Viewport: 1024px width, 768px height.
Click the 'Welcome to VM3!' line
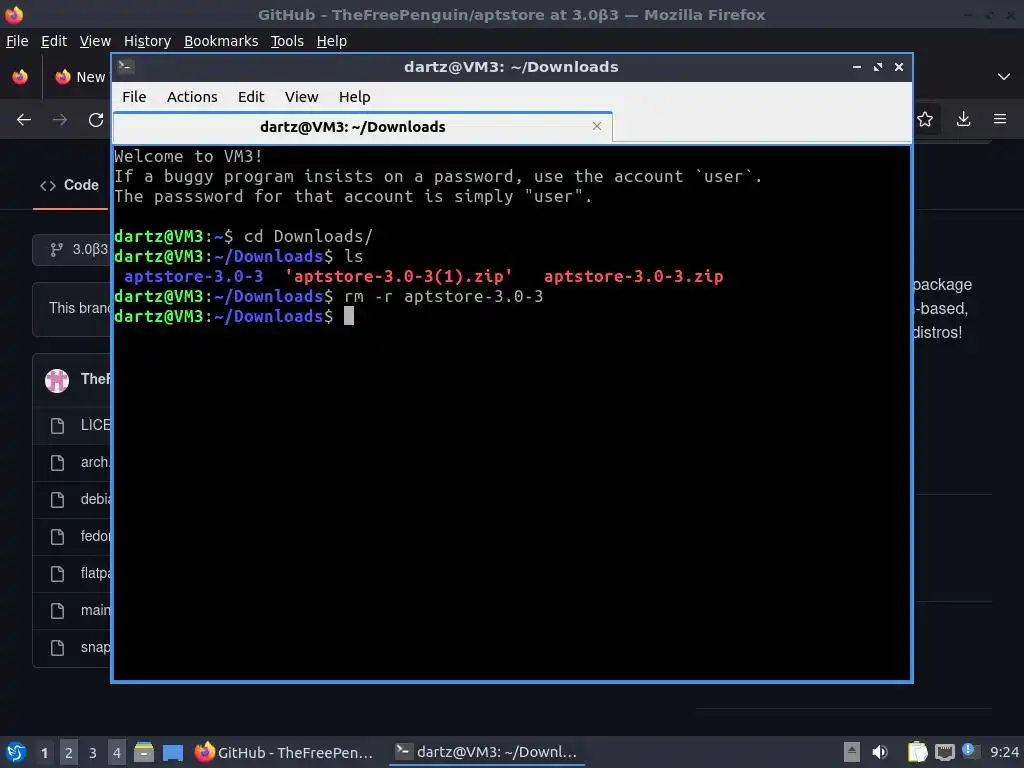pos(189,157)
